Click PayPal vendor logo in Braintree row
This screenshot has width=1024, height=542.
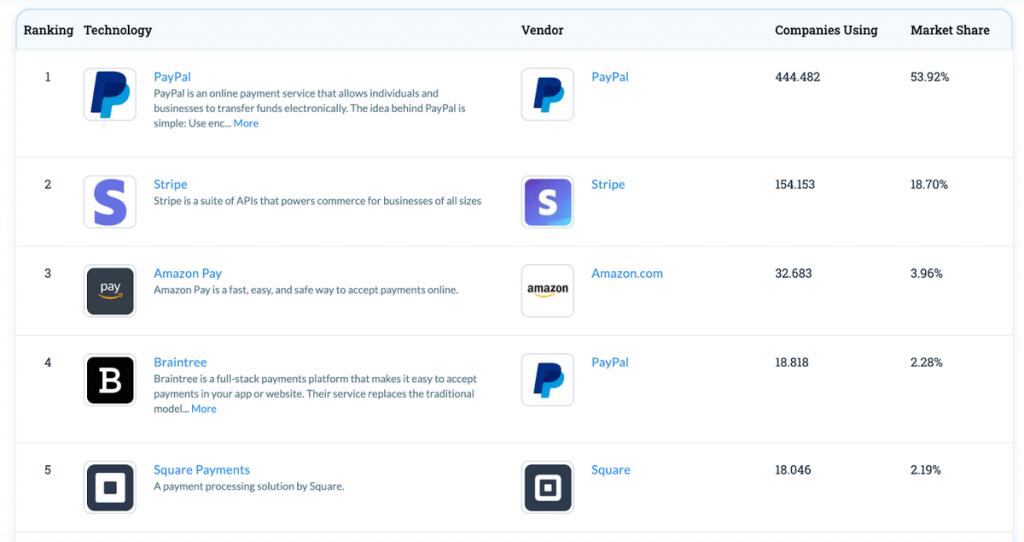click(547, 380)
